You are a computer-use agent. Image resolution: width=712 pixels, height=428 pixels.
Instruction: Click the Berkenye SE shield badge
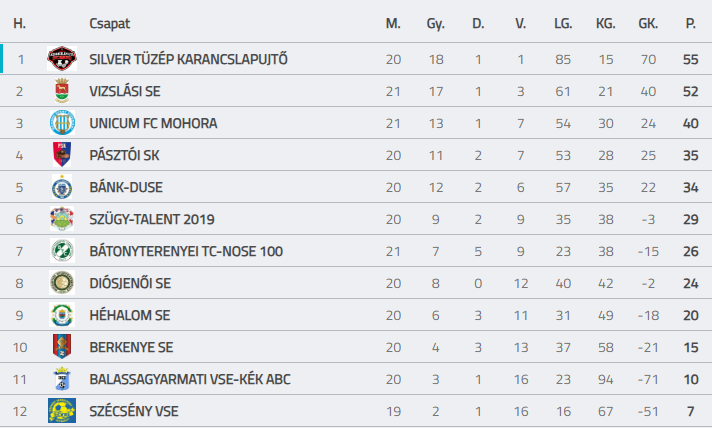click(x=62, y=347)
